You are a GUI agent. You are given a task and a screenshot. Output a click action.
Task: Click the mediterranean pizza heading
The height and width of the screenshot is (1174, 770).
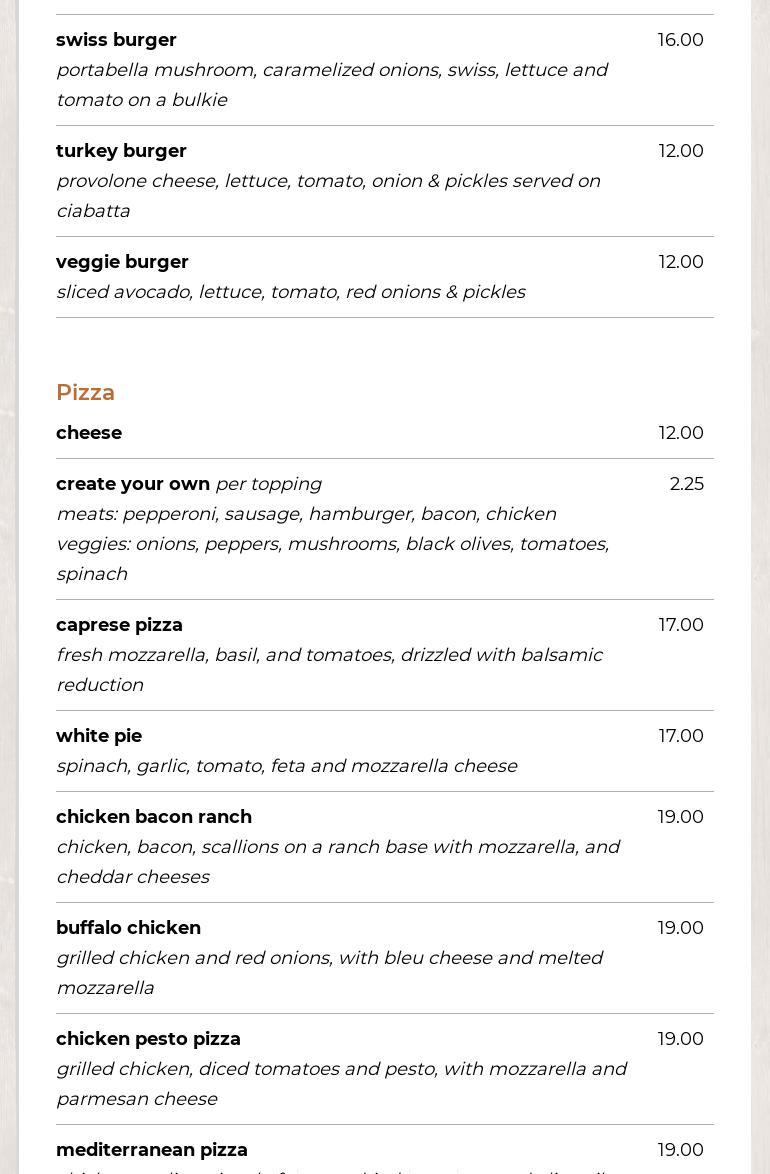152,1150
